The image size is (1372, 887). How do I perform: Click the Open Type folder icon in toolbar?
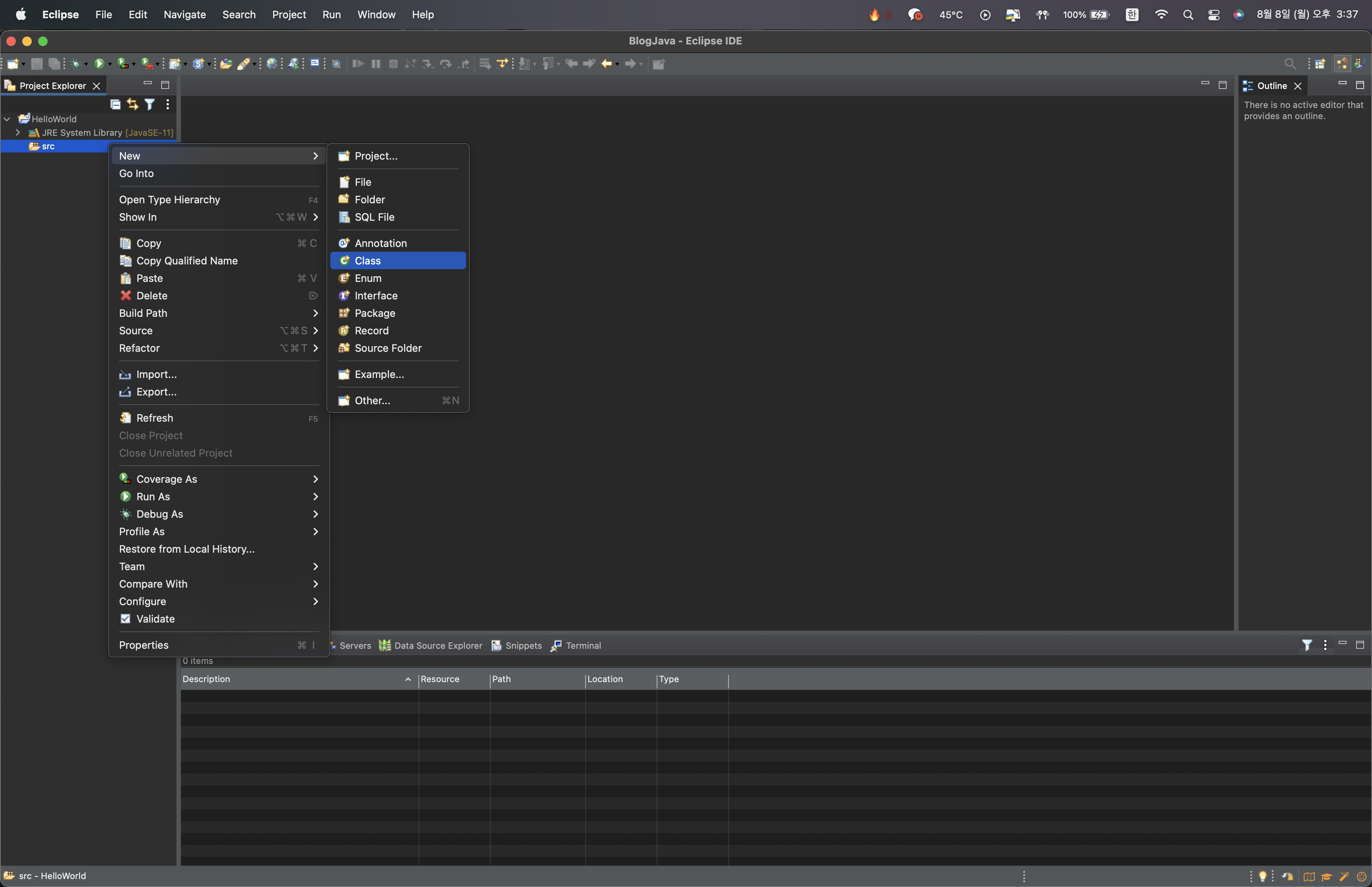pyautogui.click(x=226, y=64)
